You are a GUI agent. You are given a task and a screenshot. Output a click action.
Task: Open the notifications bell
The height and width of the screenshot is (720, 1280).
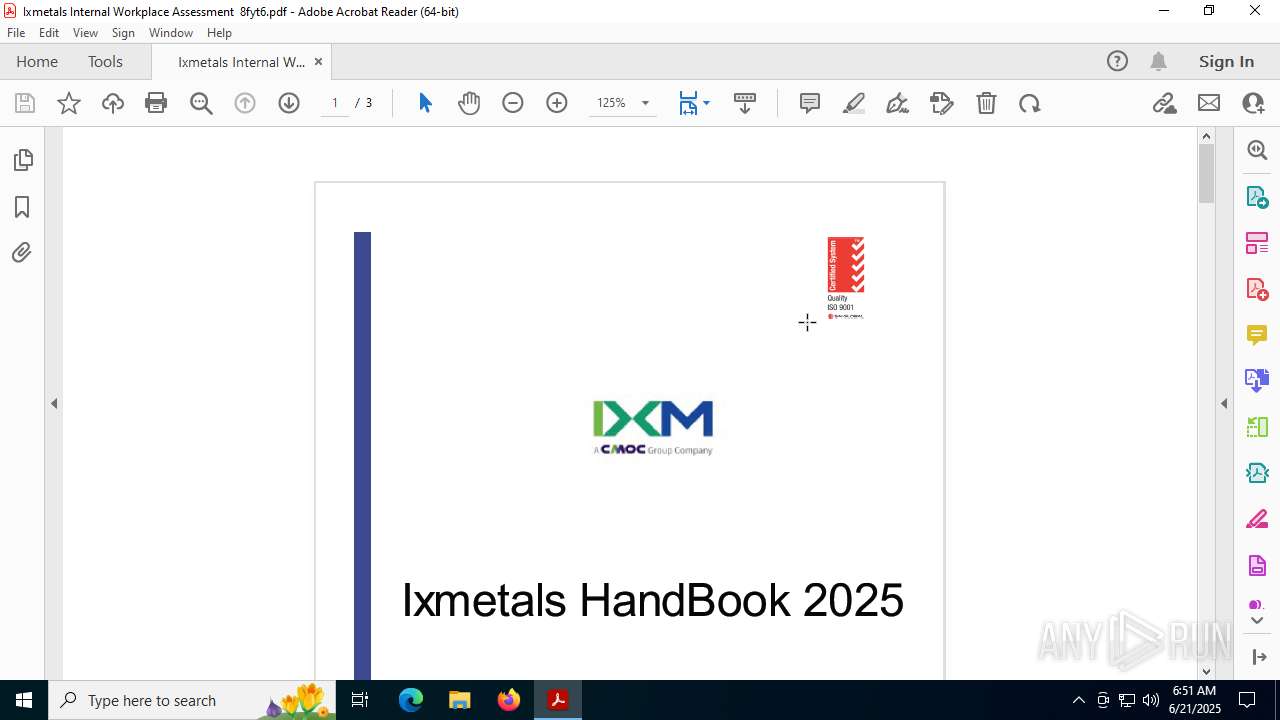tap(1158, 61)
